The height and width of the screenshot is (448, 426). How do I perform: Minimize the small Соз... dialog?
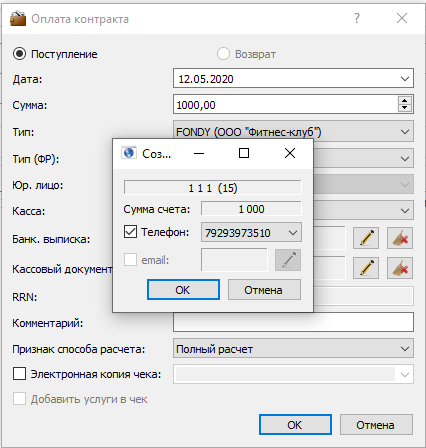click(199, 153)
